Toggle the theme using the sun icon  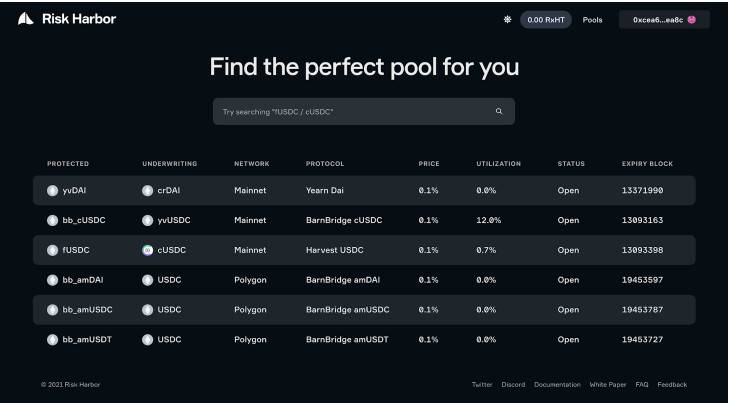pyautogui.click(x=507, y=20)
